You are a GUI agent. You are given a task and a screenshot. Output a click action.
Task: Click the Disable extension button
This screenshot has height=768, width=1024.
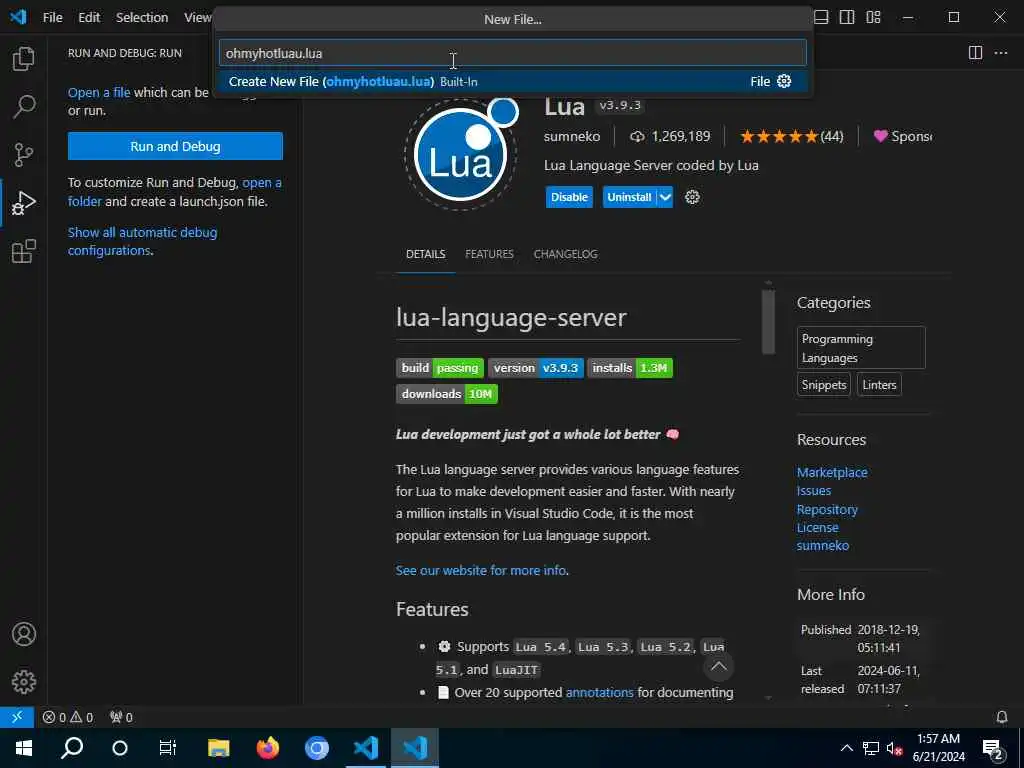[x=569, y=197]
